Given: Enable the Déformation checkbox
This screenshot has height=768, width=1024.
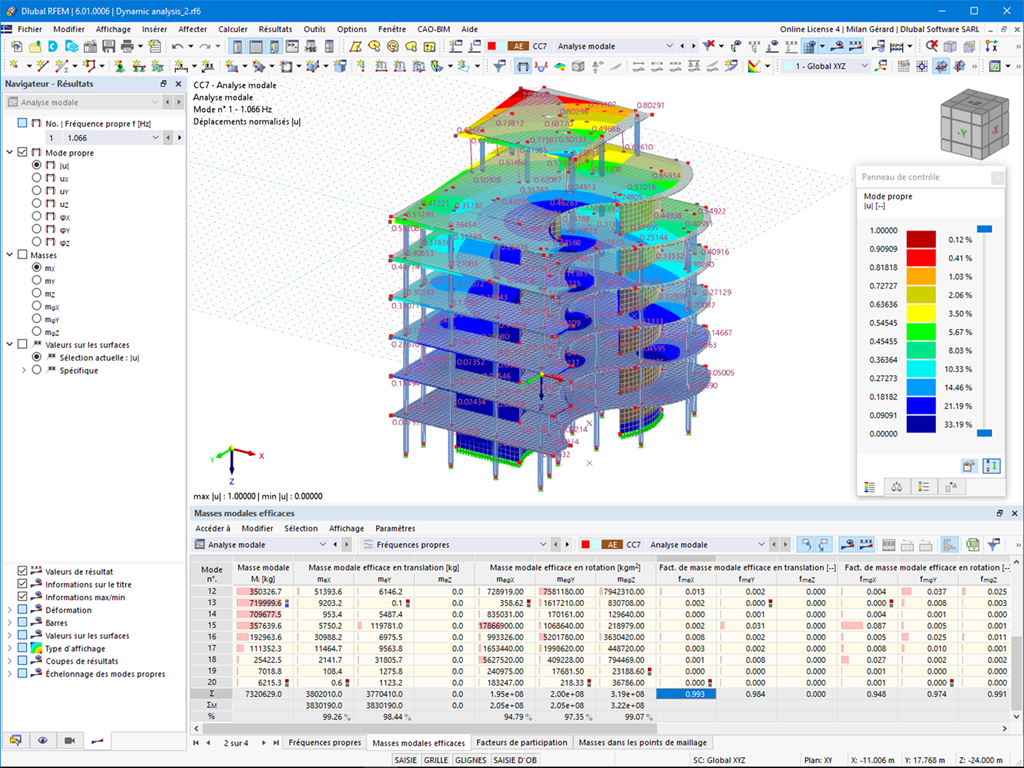Looking at the screenshot, I should click(23, 609).
